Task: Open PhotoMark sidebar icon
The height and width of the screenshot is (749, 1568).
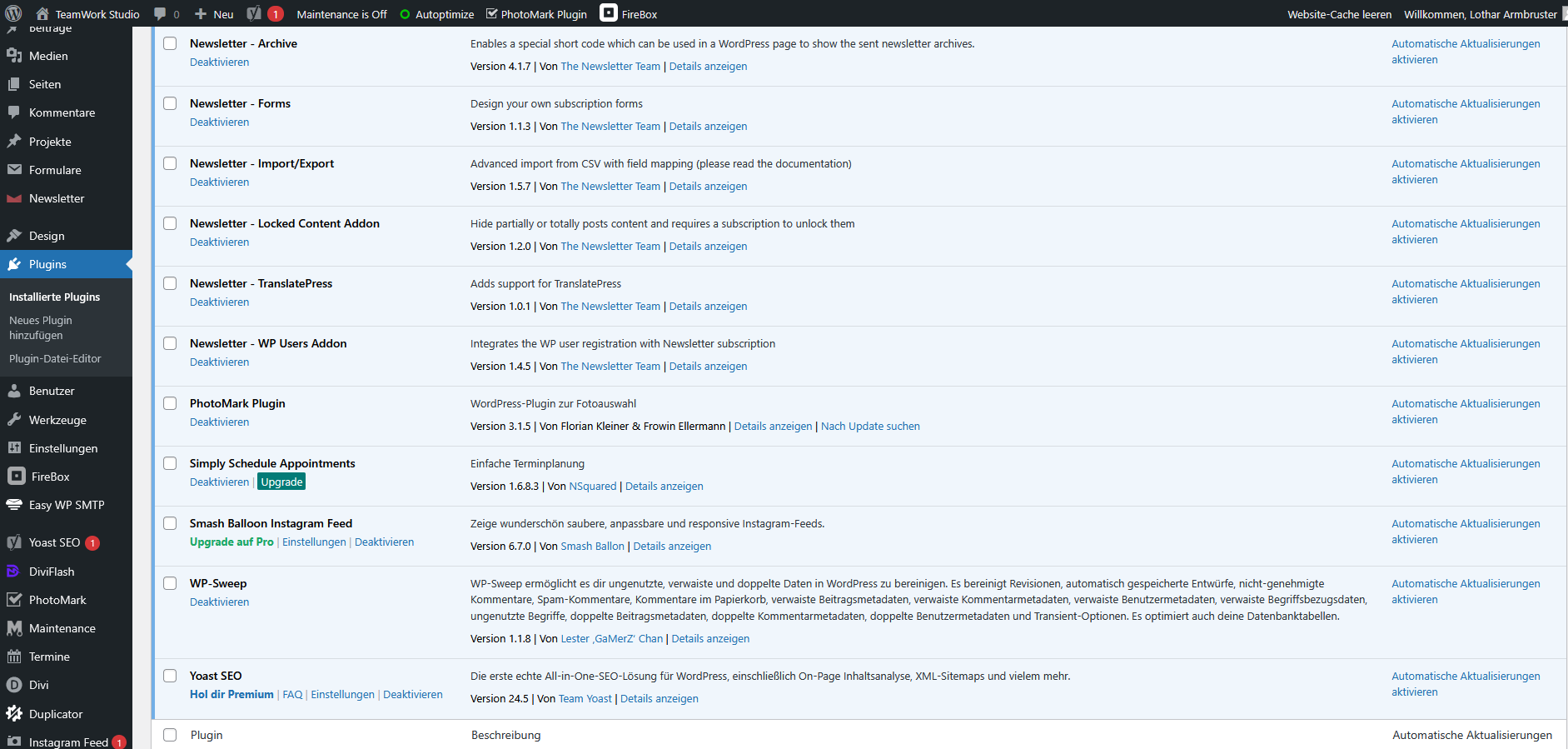Action: (x=14, y=600)
